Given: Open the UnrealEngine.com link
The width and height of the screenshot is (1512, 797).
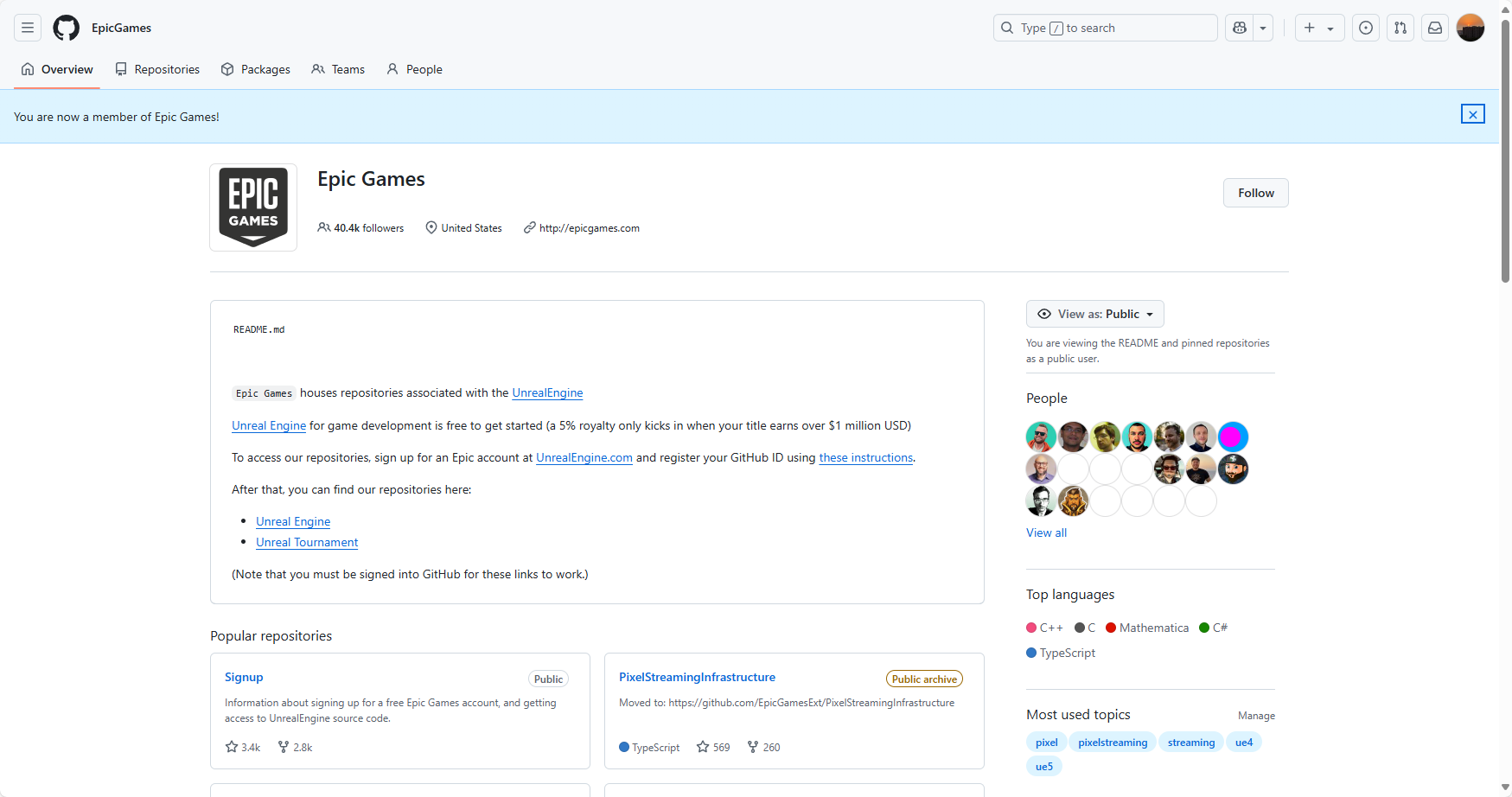Looking at the screenshot, I should pyautogui.click(x=584, y=457).
